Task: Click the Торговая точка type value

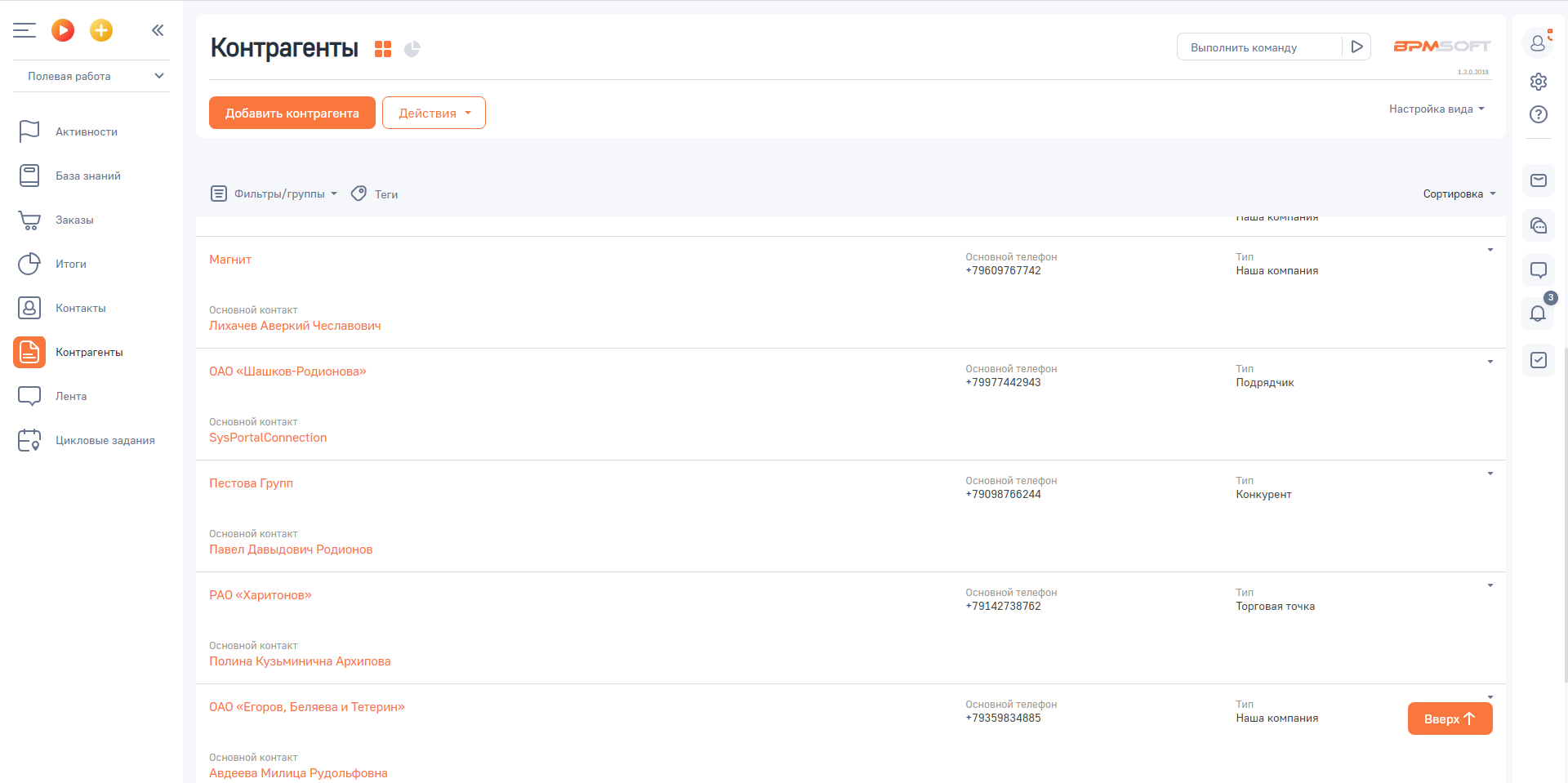Action: coord(1275,607)
